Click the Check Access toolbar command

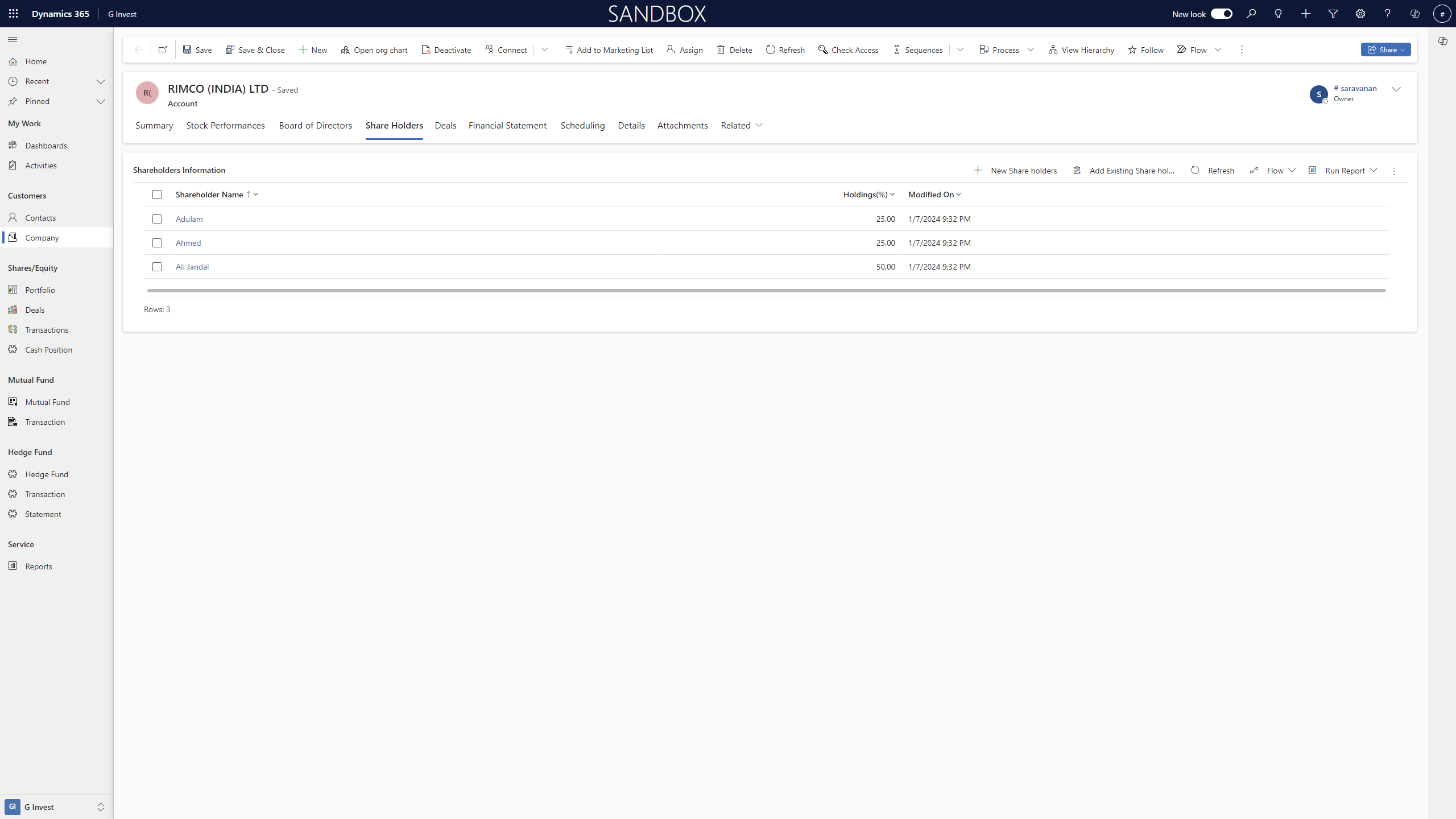pos(848,50)
